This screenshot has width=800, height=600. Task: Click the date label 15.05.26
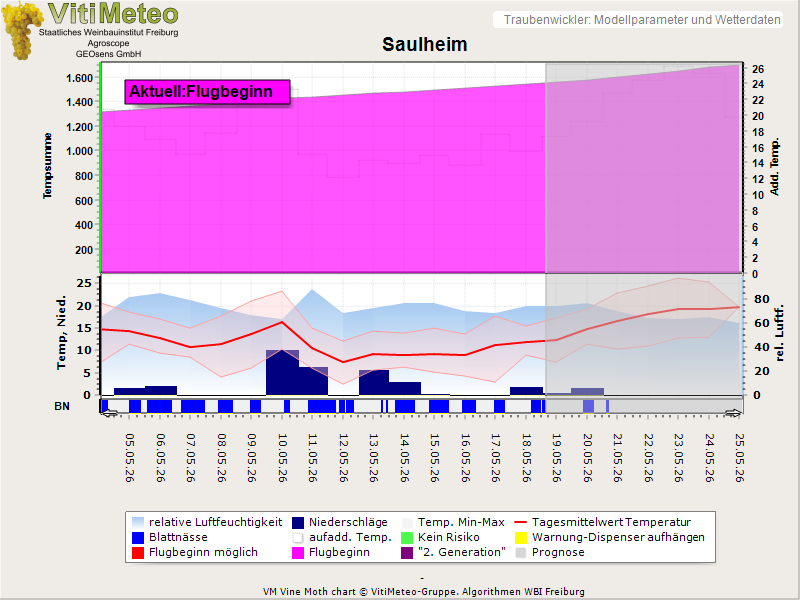point(434,458)
